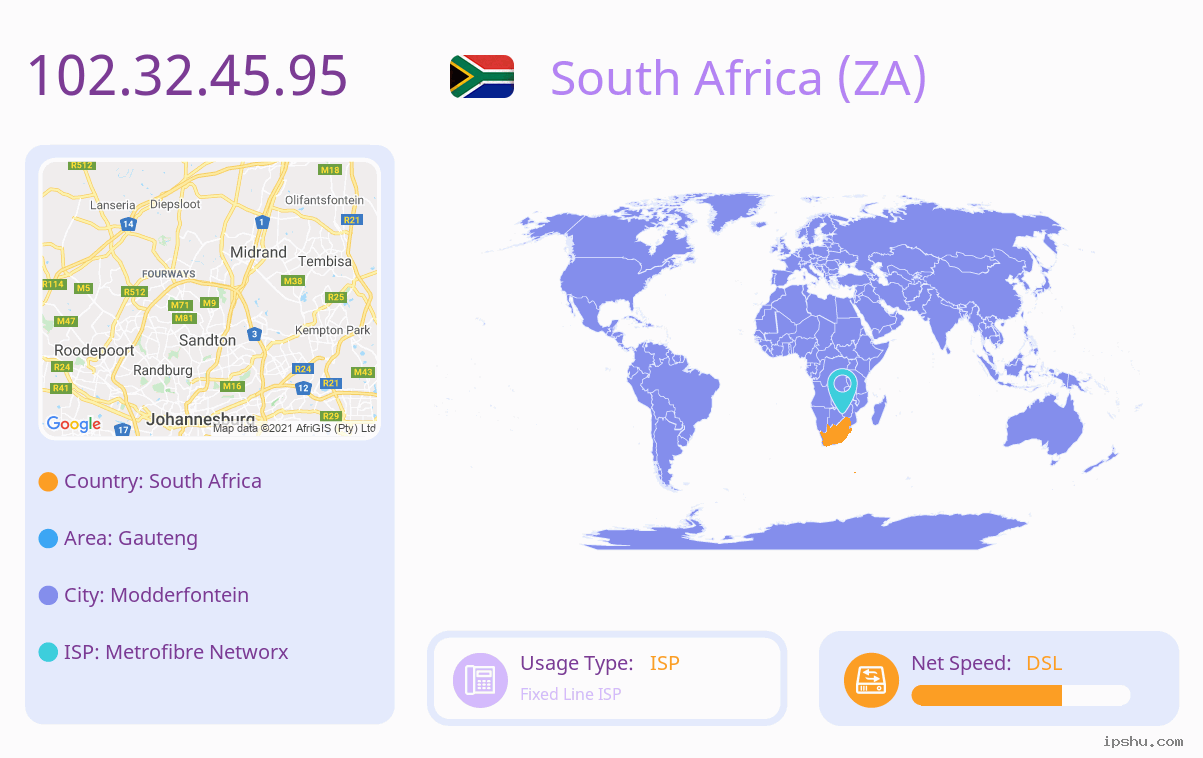
Task: Click the Fixed Line ISP text
Action: (x=571, y=694)
